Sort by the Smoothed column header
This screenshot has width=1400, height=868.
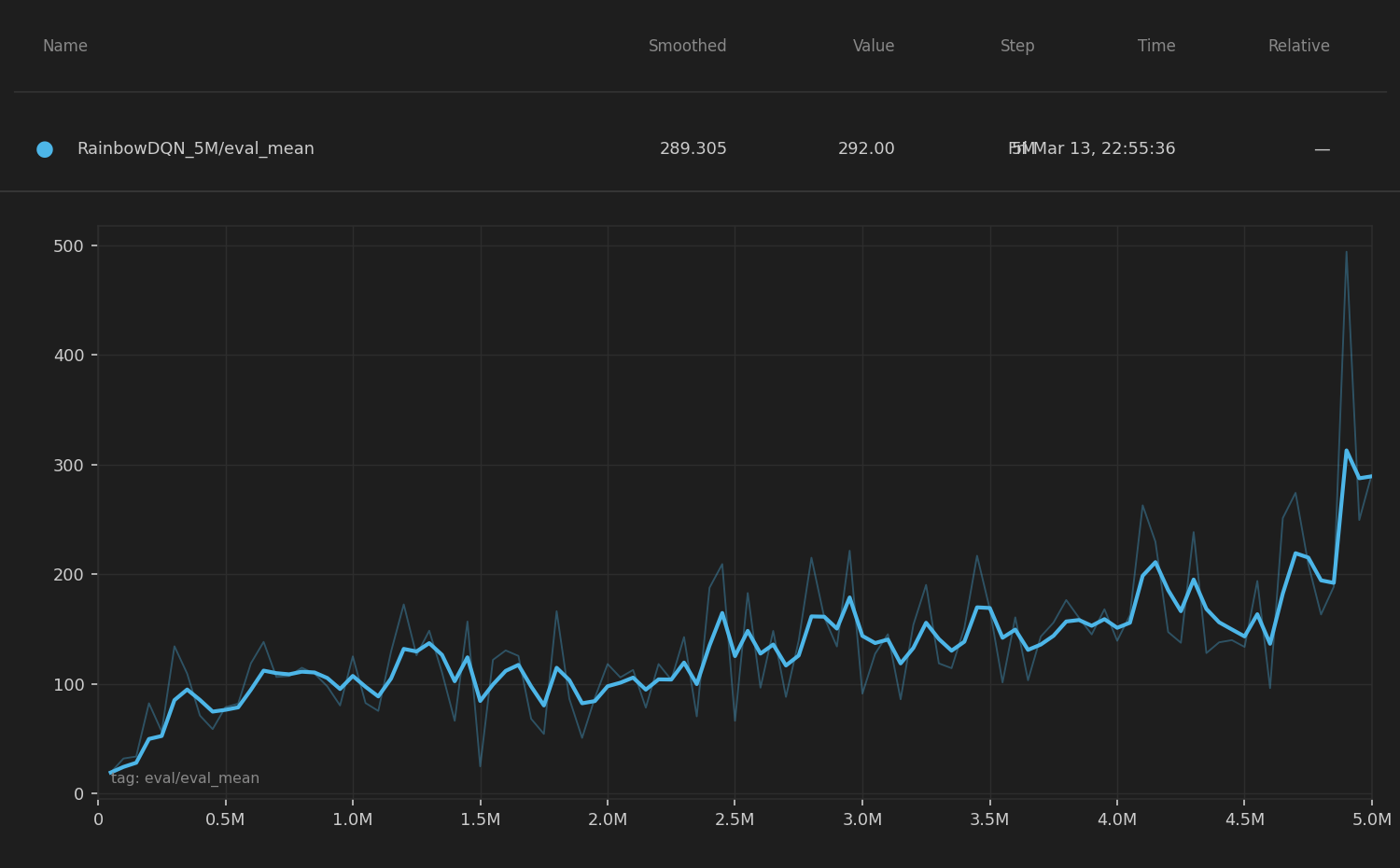click(687, 47)
